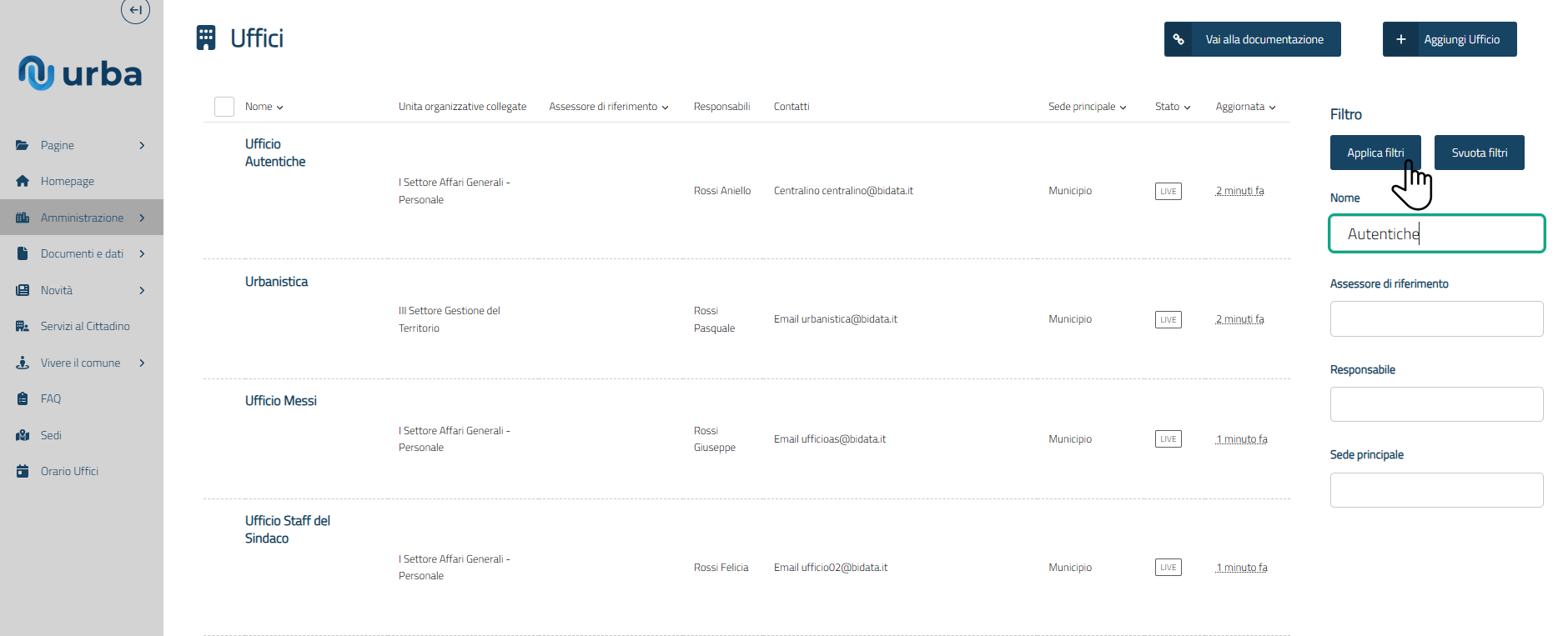Toggle the select-all checkbox in the table header
This screenshot has height=636, width=1568.
point(224,107)
